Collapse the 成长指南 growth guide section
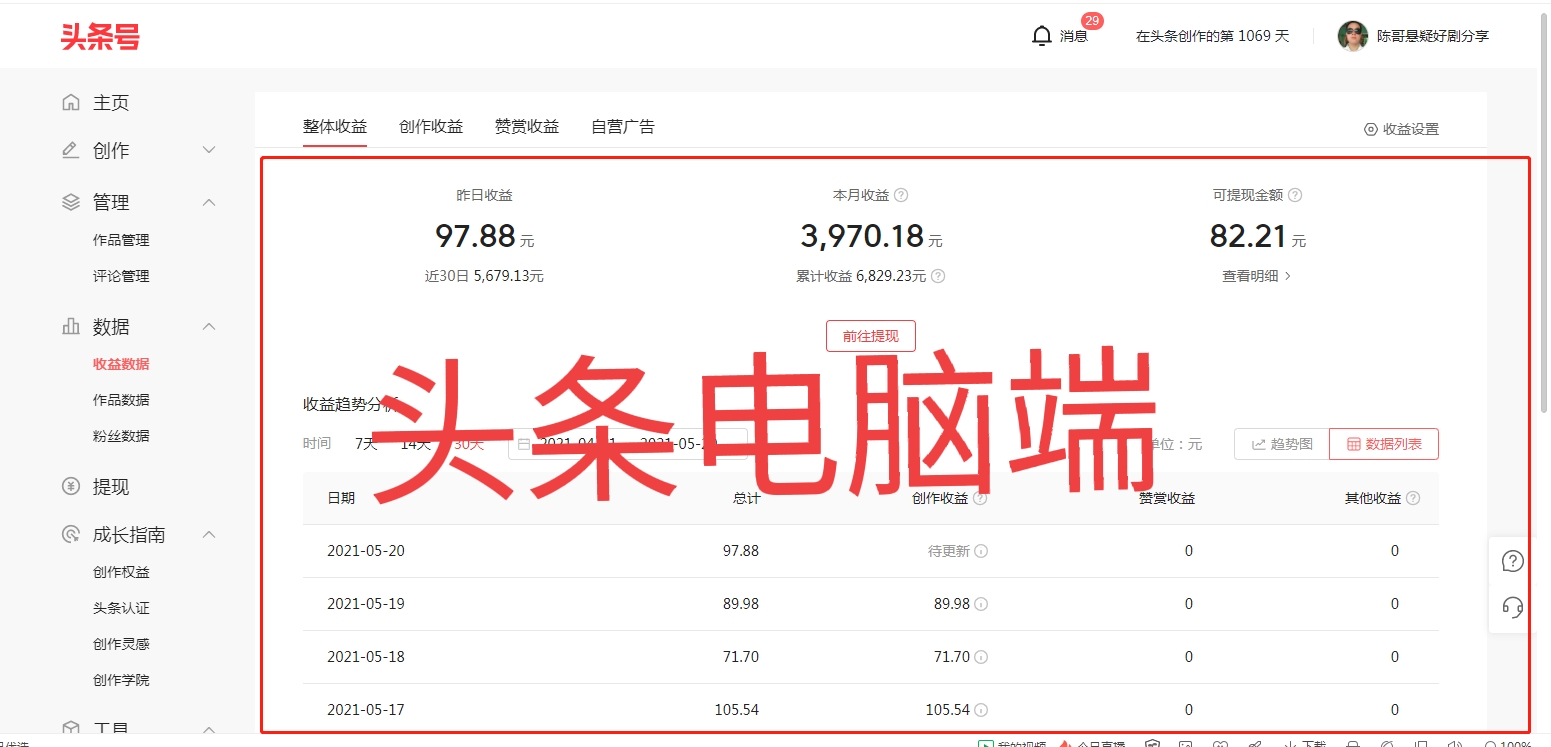The width and height of the screenshot is (1551, 747). pyautogui.click(x=209, y=534)
